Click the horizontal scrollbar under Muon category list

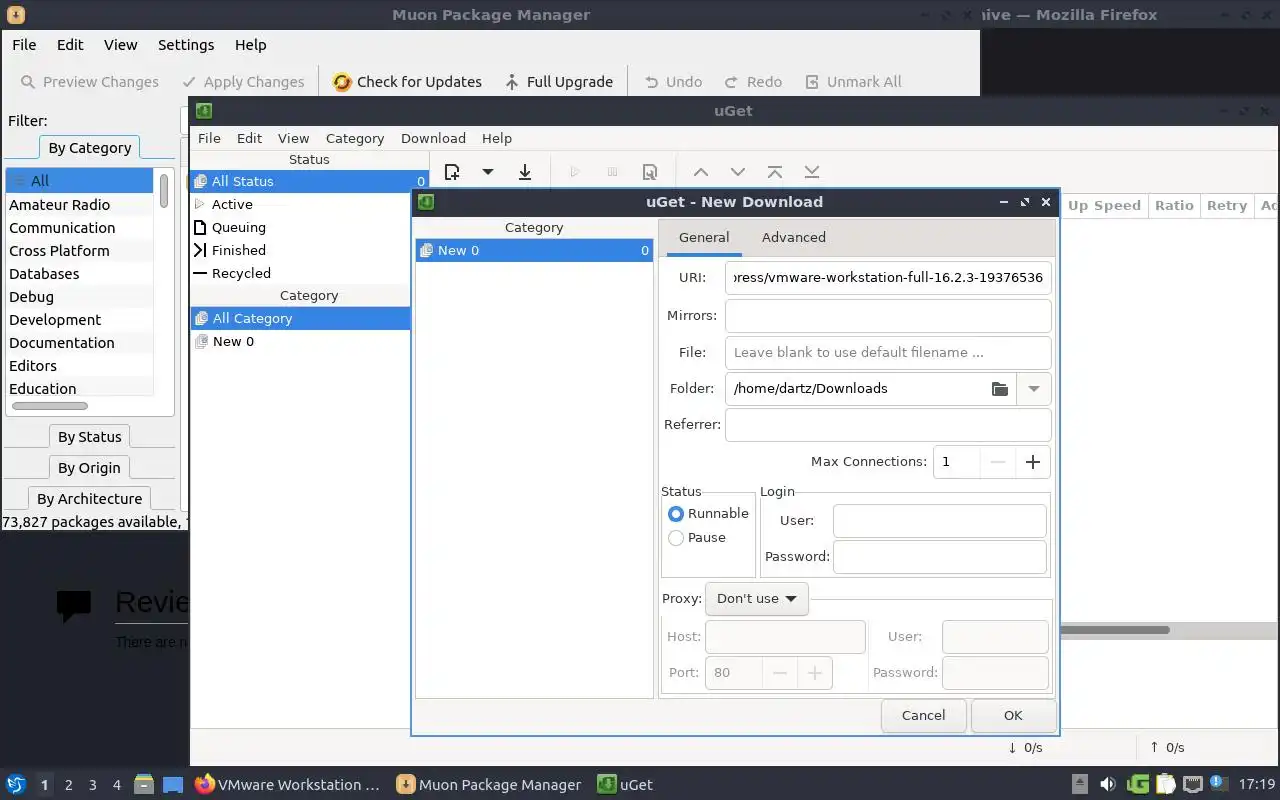(49, 406)
